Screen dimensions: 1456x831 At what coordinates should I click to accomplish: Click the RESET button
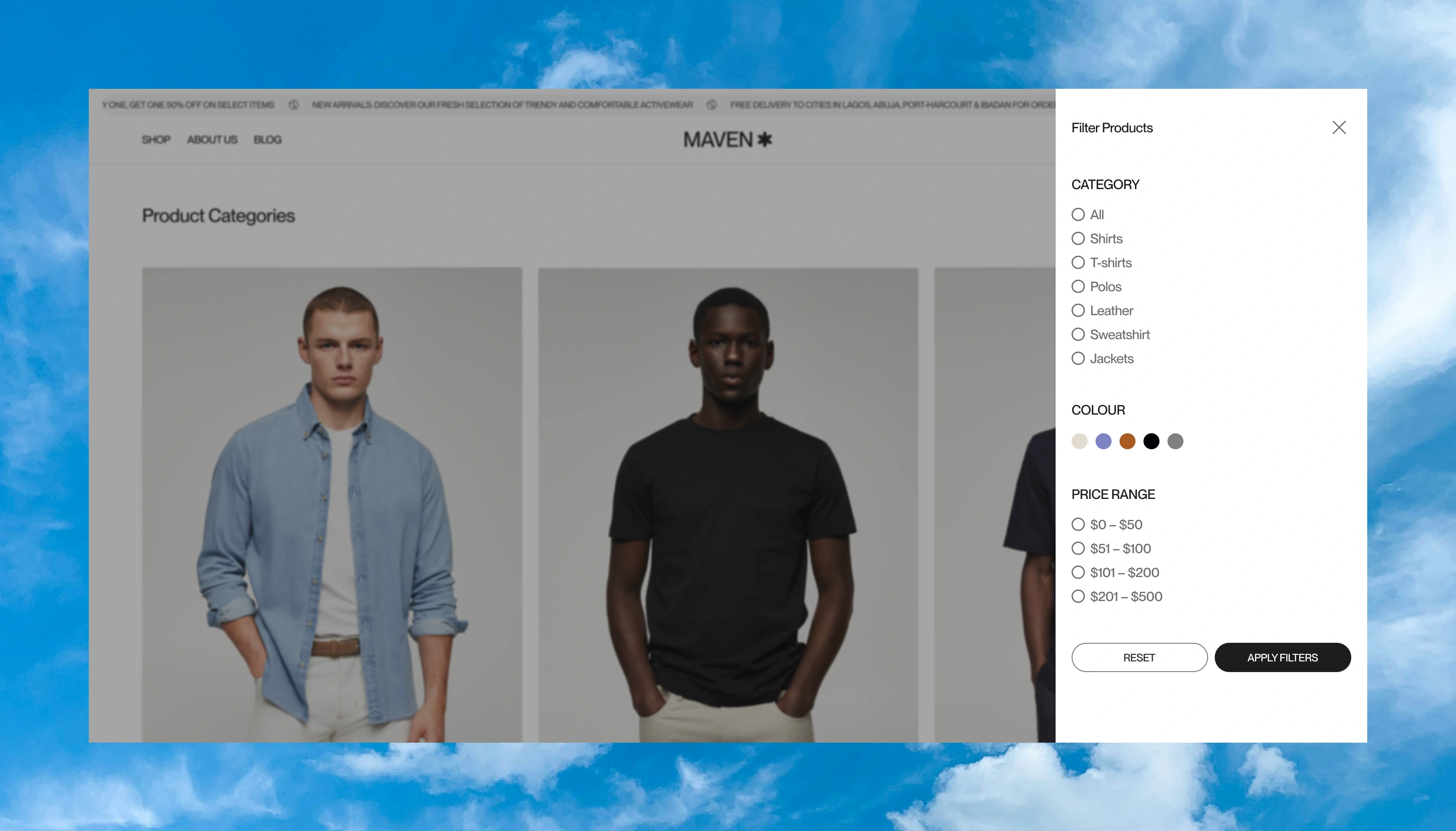(x=1139, y=657)
